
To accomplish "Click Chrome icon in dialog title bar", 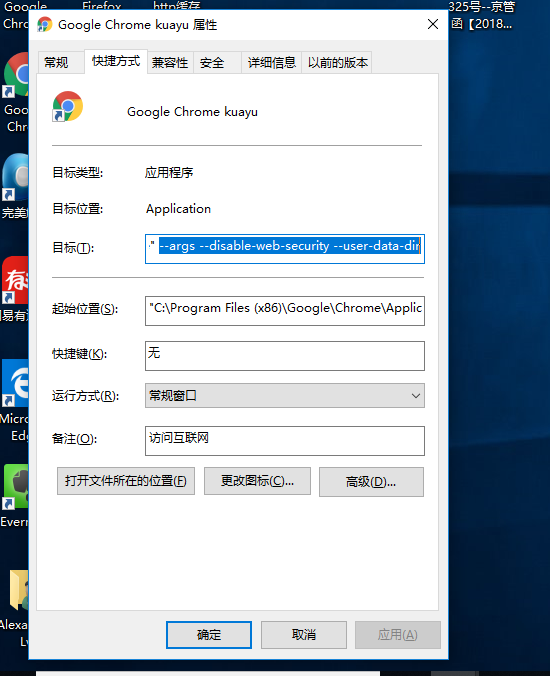I will [x=44, y=25].
